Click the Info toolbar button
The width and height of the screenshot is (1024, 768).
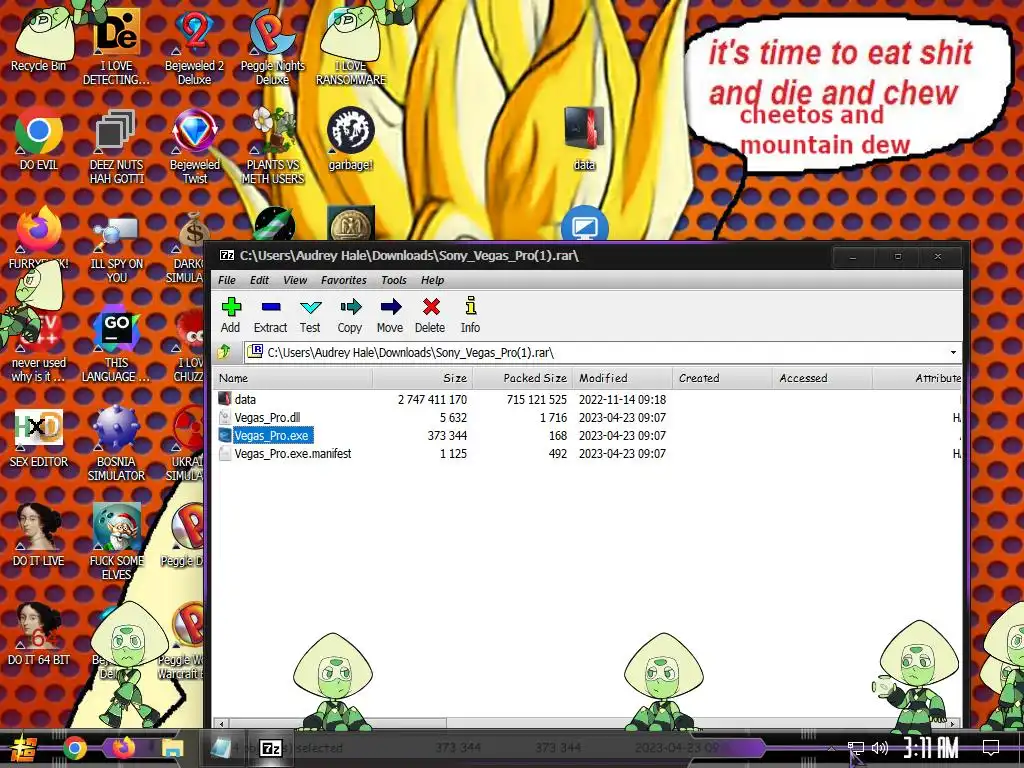(470, 315)
